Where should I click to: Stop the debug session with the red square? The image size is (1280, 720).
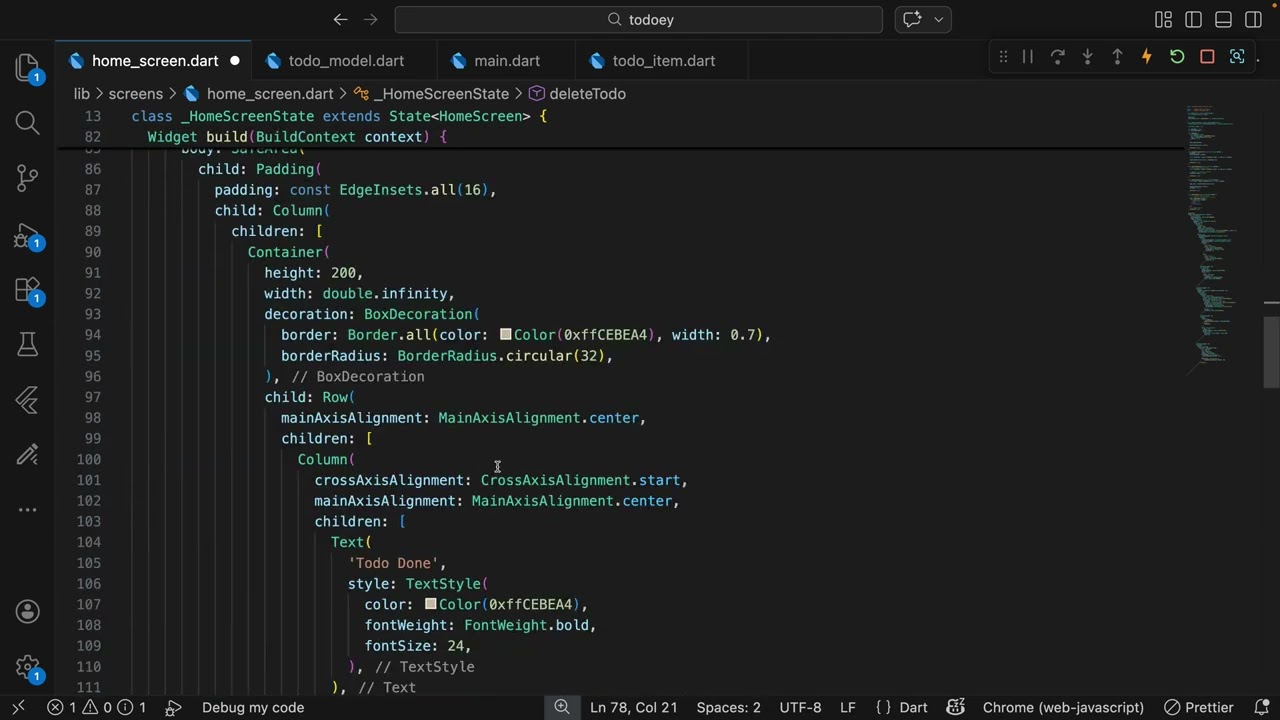pos(1207,57)
